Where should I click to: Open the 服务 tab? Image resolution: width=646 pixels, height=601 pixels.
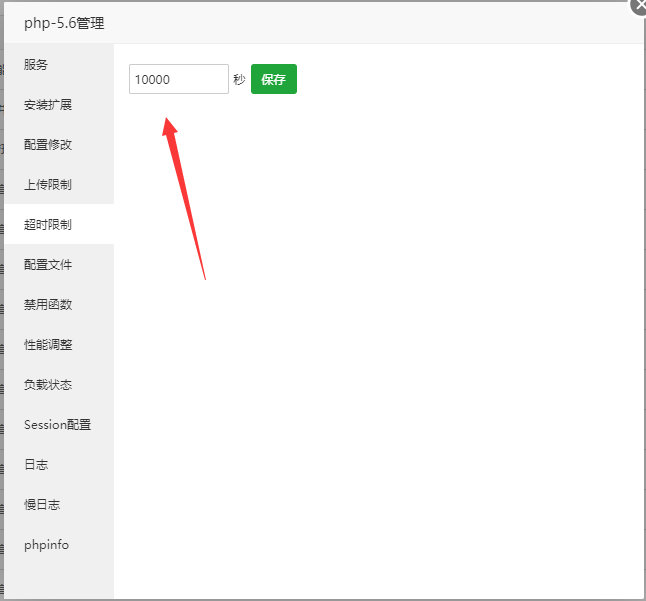(x=59, y=65)
